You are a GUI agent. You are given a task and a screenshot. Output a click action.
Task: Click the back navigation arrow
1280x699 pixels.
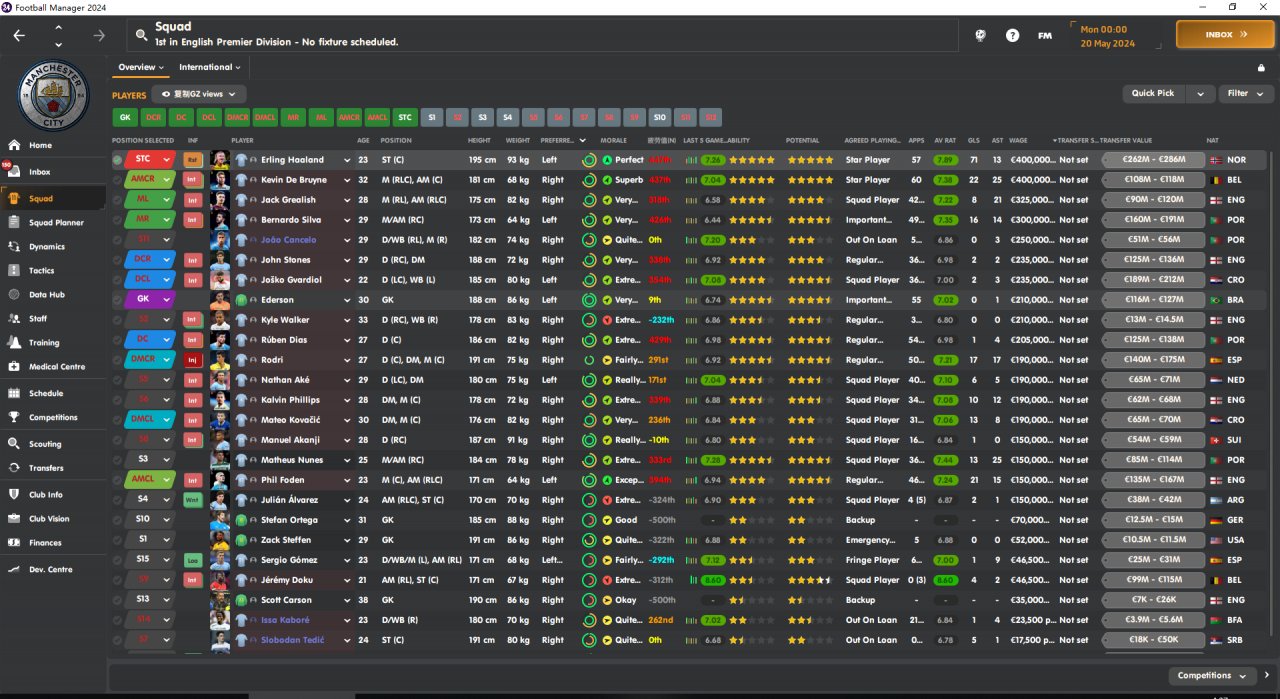pyautogui.click(x=19, y=35)
